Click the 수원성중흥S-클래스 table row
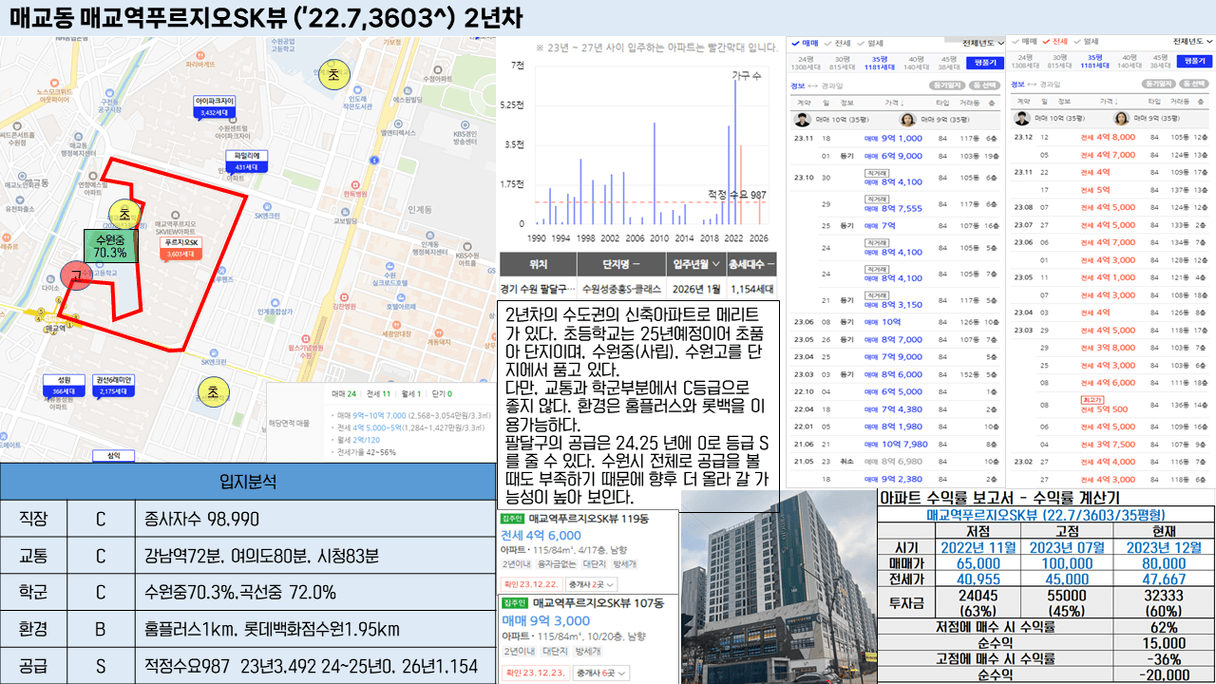This screenshot has height=684, width=1216. pyautogui.click(x=636, y=288)
